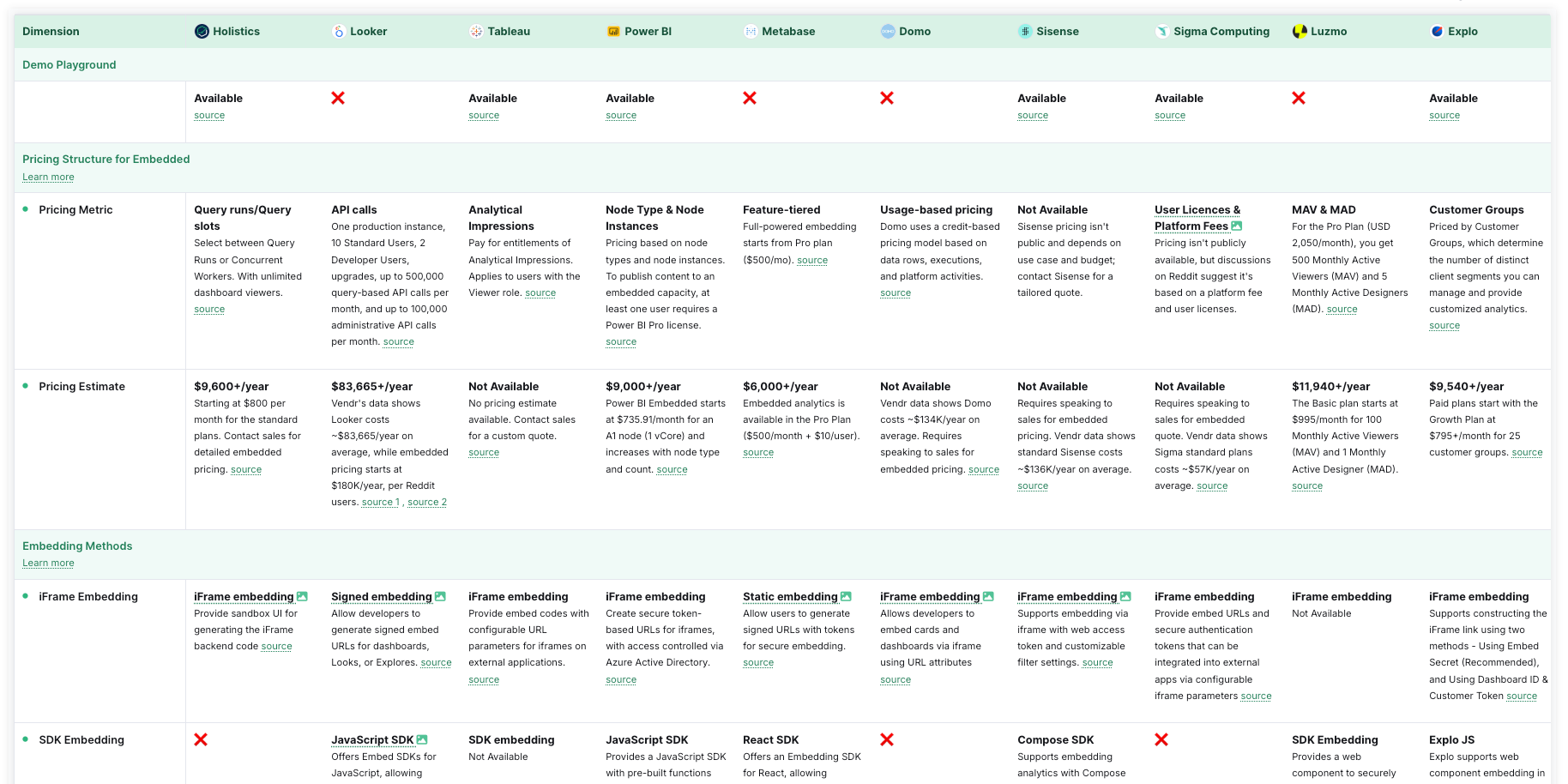Click the Domo logo icon
This screenshot has height=784, width=1568.
point(887,31)
